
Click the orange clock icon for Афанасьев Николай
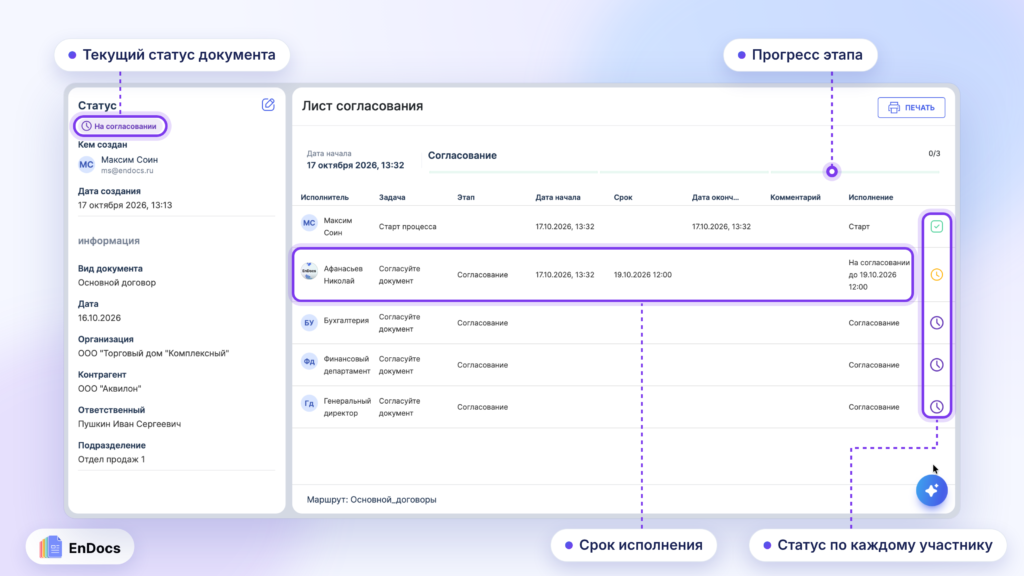[936, 275]
